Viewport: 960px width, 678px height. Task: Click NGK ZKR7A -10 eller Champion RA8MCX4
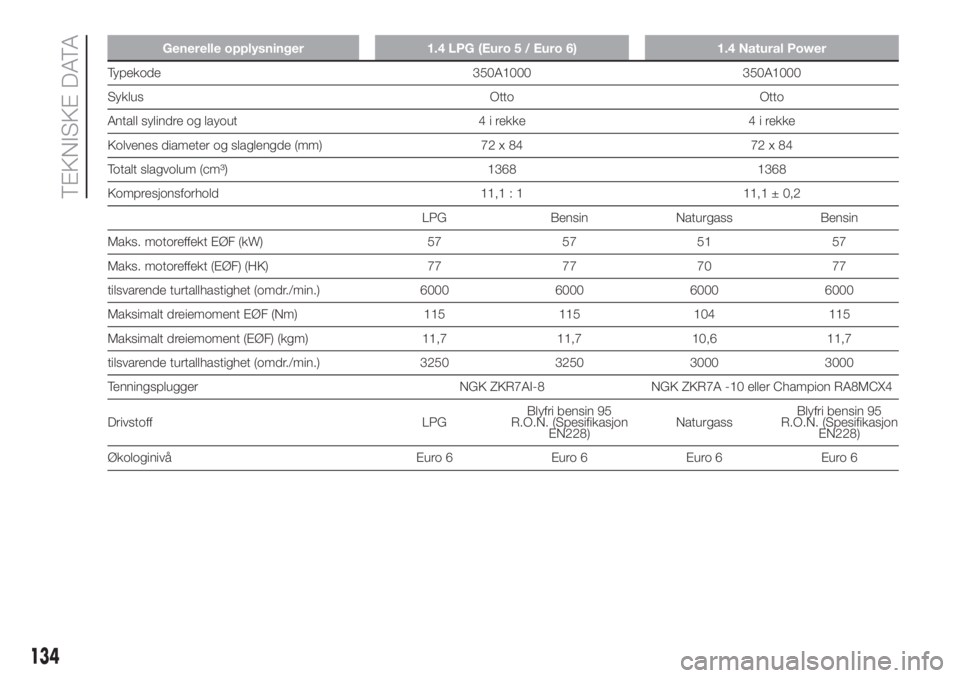click(771, 387)
